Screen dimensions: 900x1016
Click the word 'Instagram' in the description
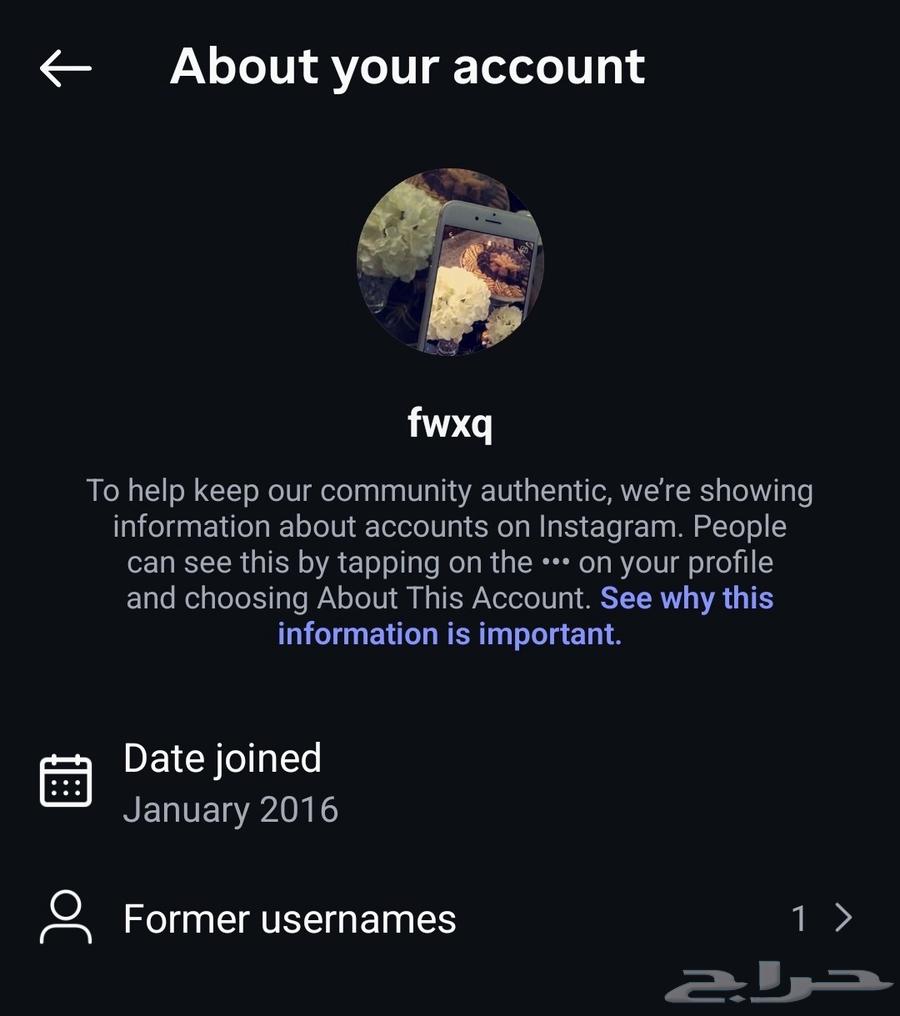(612, 526)
